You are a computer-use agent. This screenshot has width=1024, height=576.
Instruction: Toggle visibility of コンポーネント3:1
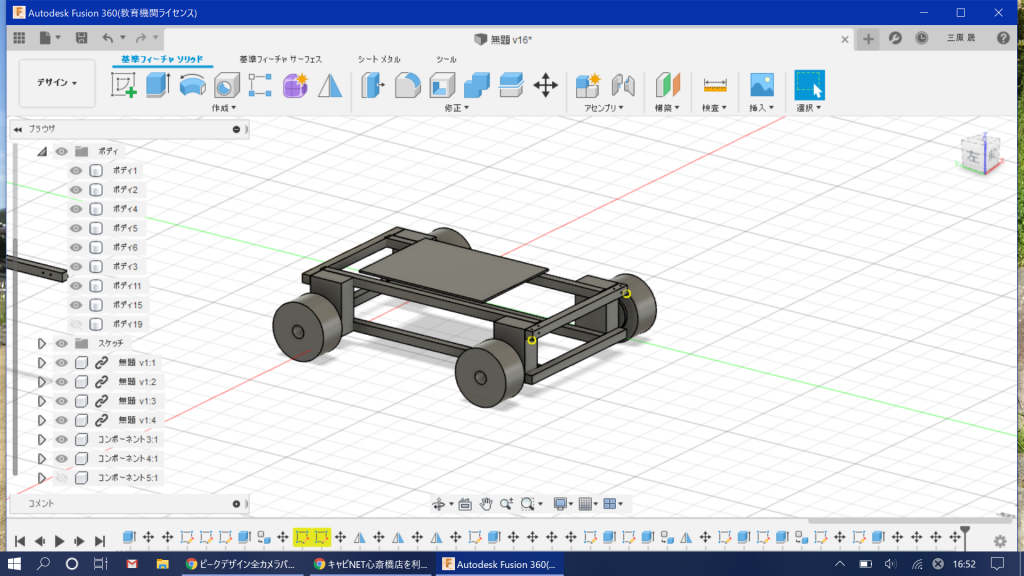pos(61,439)
